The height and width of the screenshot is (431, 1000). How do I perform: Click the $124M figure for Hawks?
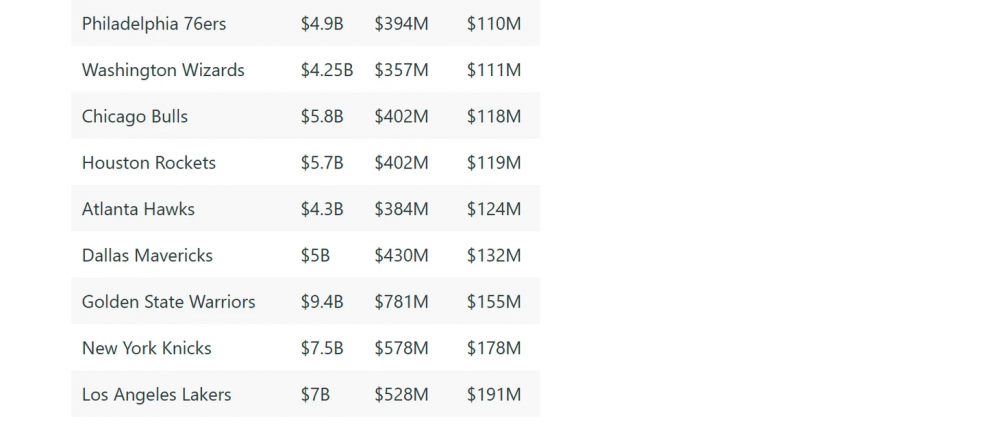click(x=494, y=209)
